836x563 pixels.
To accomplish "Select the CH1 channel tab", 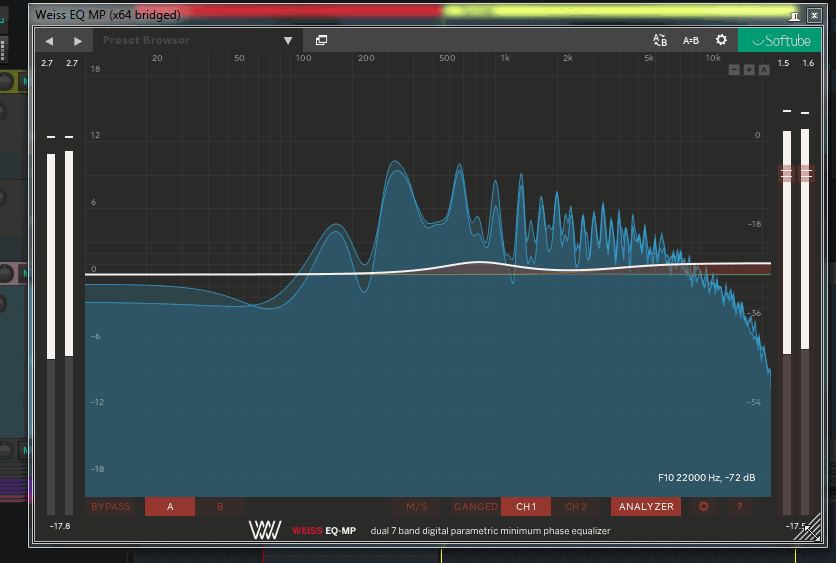I will [x=526, y=506].
